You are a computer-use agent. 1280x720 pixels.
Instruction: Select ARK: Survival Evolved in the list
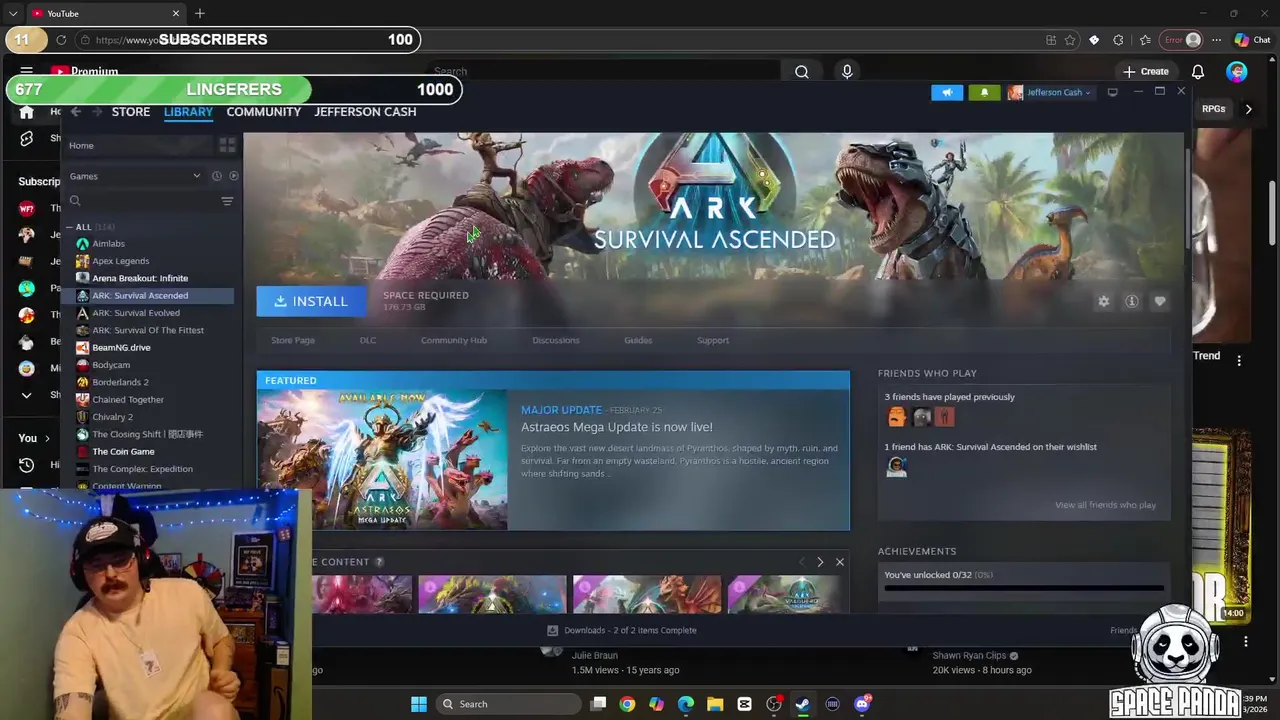[136, 313]
